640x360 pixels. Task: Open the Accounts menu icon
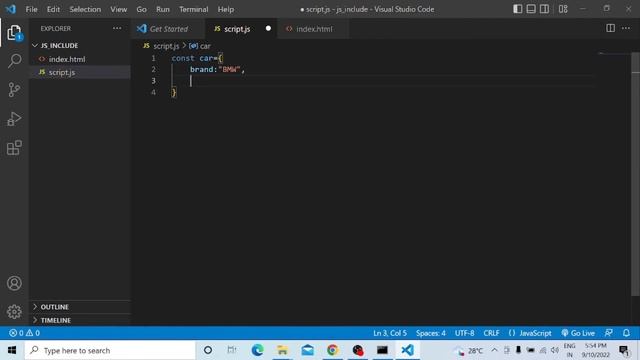point(14,283)
